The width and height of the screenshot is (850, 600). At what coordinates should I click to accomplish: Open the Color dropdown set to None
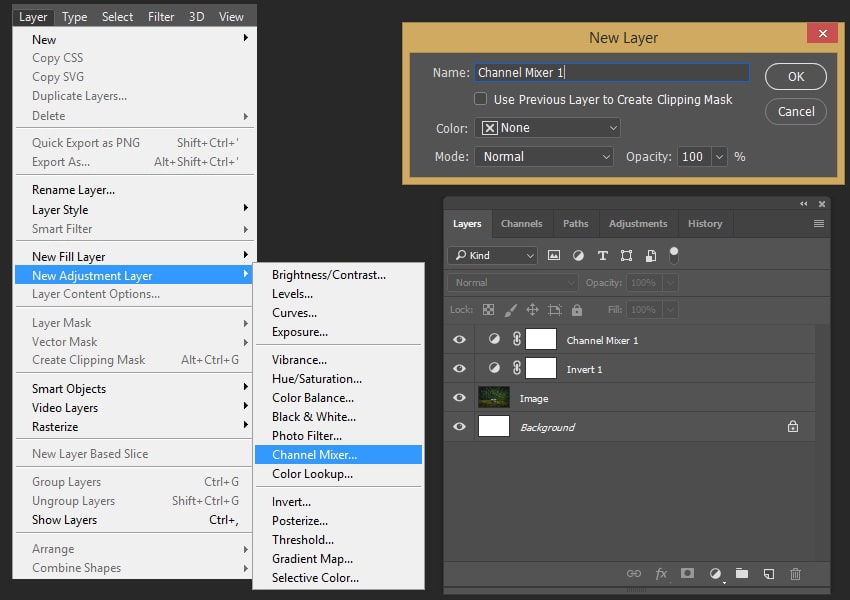[x=548, y=128]
